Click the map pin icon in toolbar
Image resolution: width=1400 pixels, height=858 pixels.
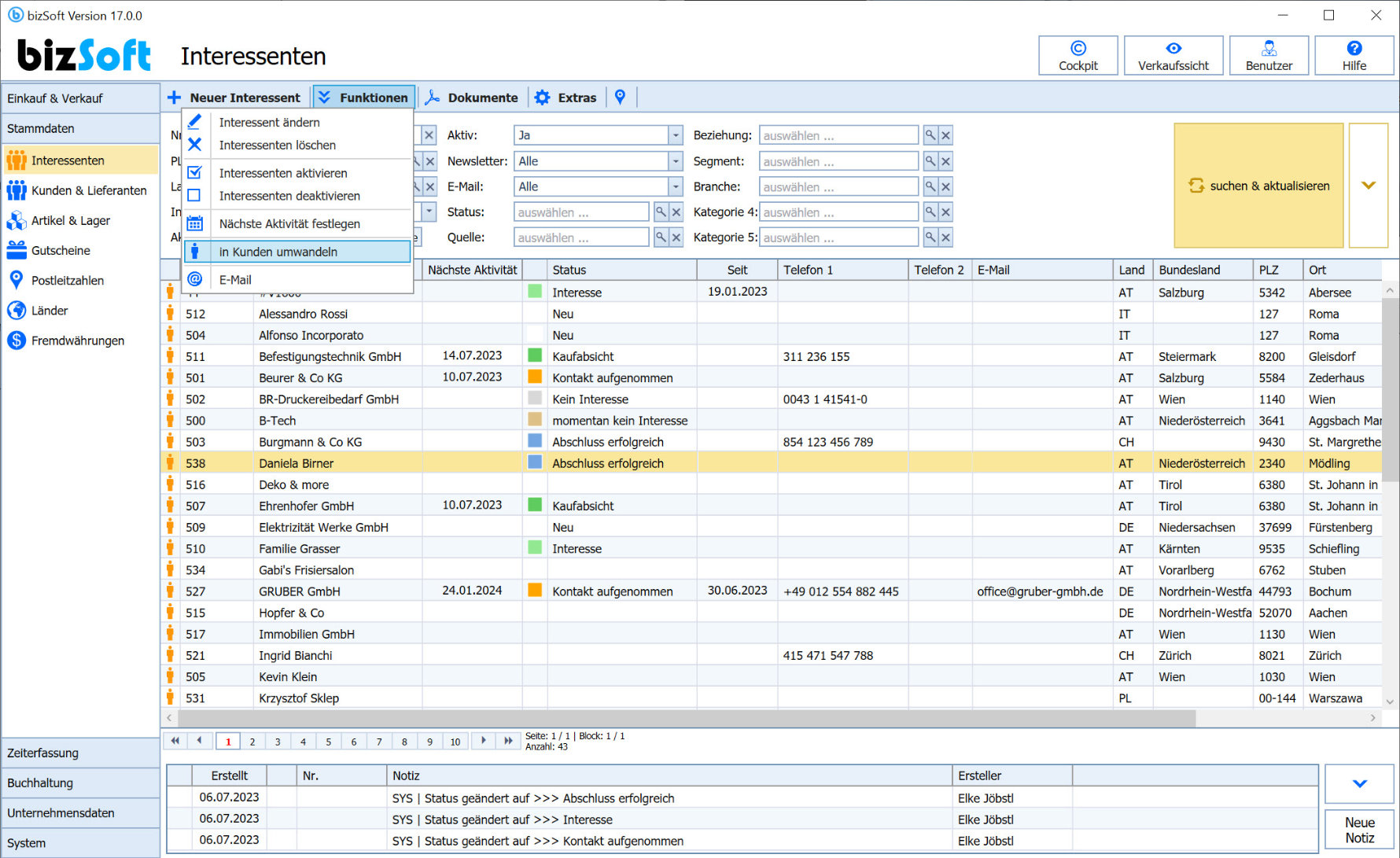click(x=620, y=98)
